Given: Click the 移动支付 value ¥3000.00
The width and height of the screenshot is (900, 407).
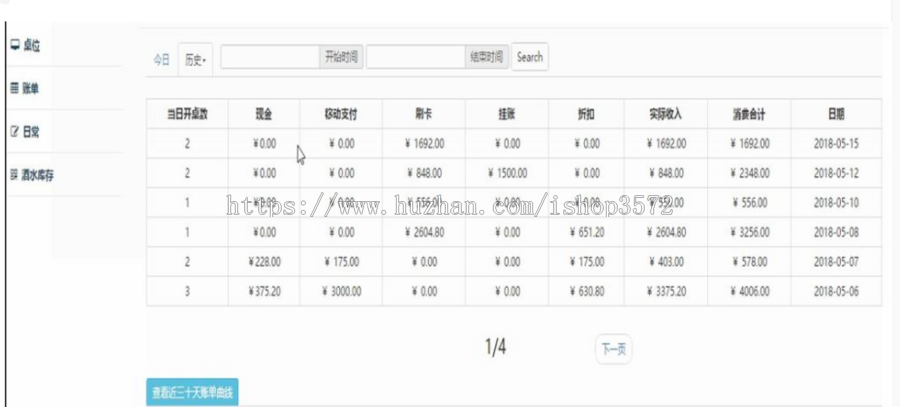Looking at the screenshot, I should coord(341,292).
